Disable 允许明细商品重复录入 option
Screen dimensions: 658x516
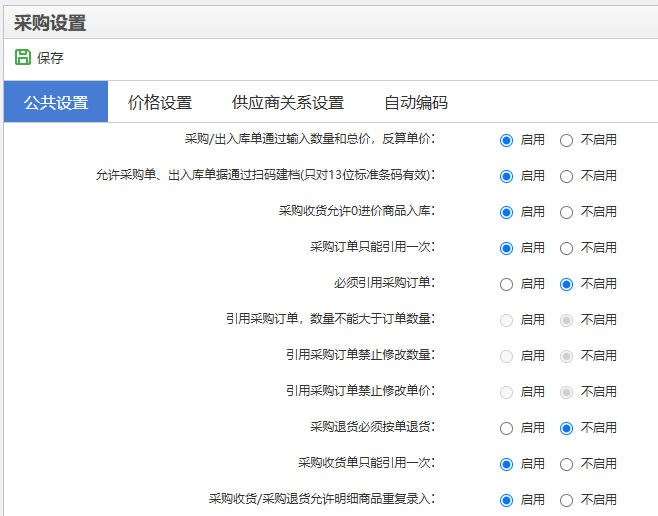(x=566, y=500)
